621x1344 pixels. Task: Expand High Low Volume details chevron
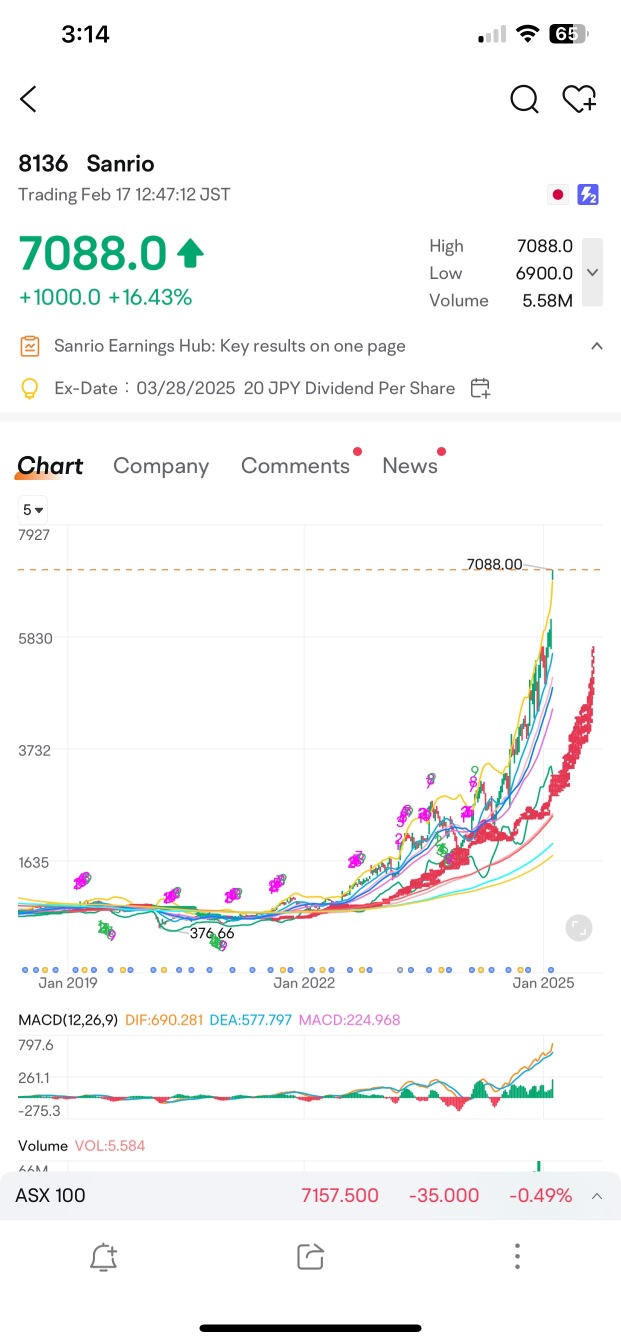click(592, 272)
